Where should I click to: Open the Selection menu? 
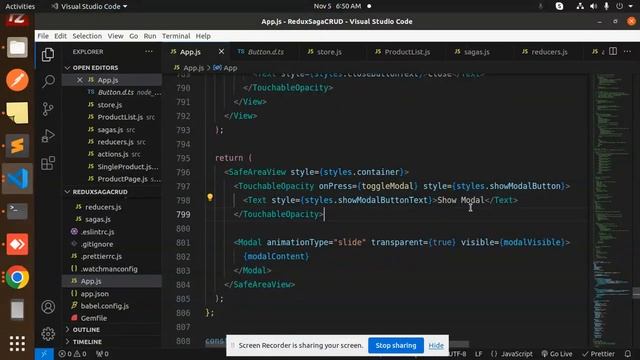click(87, 36)
